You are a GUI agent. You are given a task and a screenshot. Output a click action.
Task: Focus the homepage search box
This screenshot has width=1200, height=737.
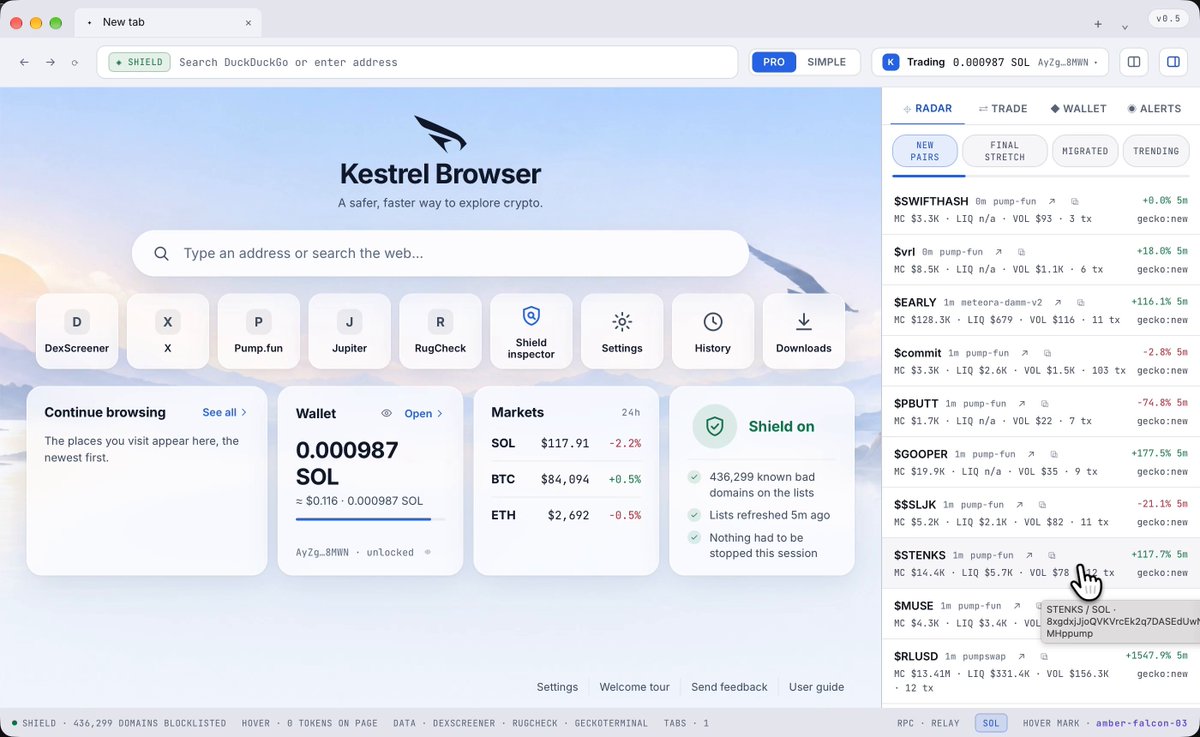pyautogui.click(x=440, y=254)
